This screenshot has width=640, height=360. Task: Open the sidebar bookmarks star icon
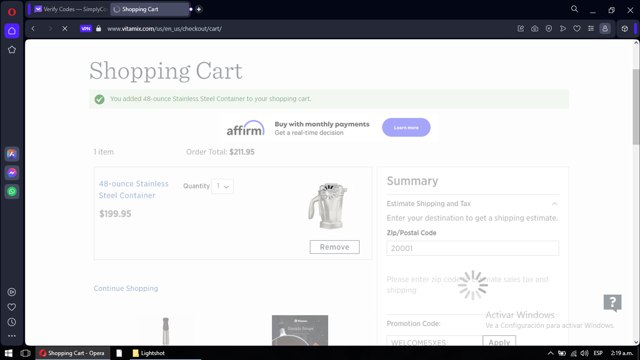click(12, 50)
